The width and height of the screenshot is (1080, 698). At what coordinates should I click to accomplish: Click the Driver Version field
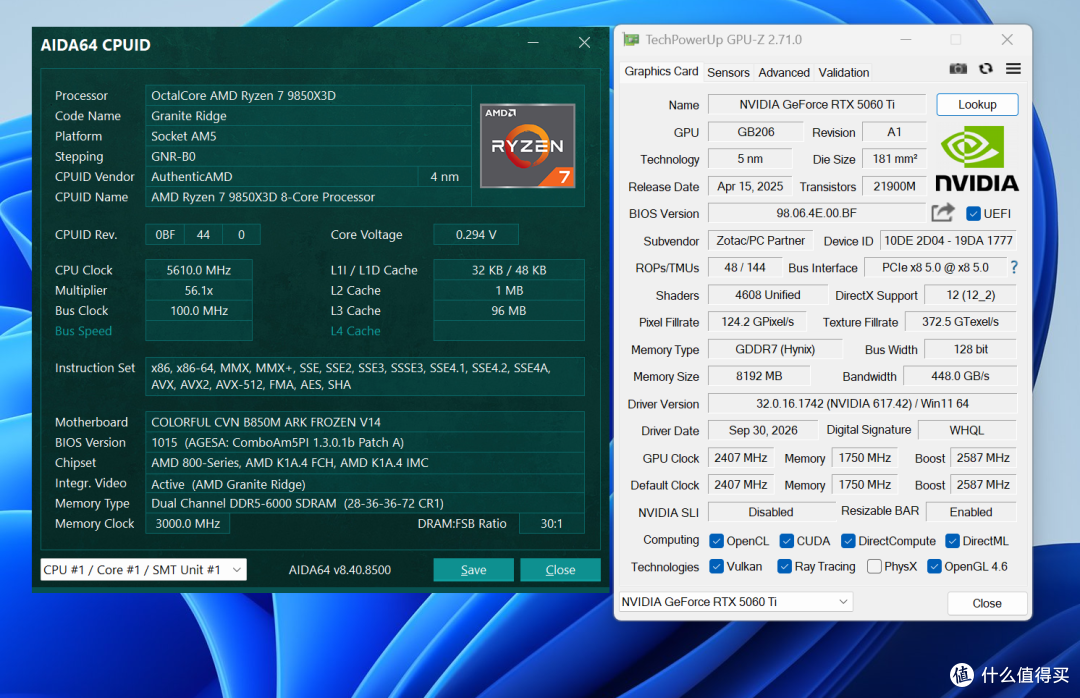click(x=862, y=404)
